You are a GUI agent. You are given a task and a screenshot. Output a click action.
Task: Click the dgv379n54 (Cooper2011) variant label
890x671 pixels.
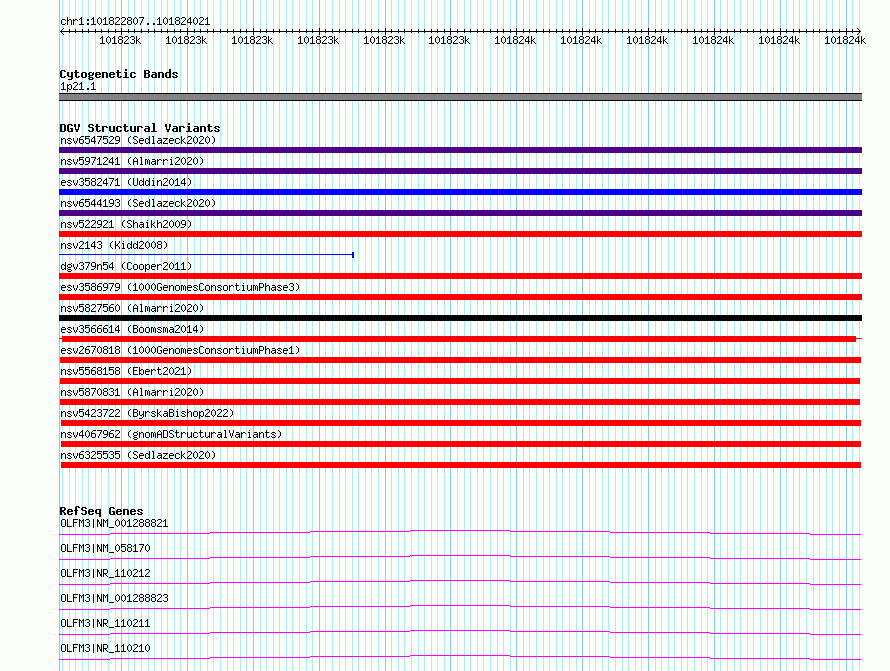coord(126,266)
